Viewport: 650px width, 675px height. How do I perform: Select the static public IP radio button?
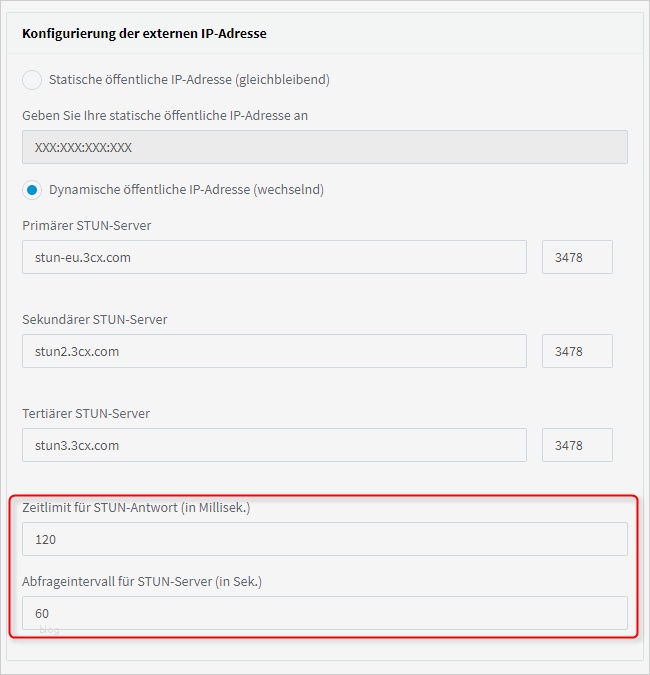click(x=32, y=79)
